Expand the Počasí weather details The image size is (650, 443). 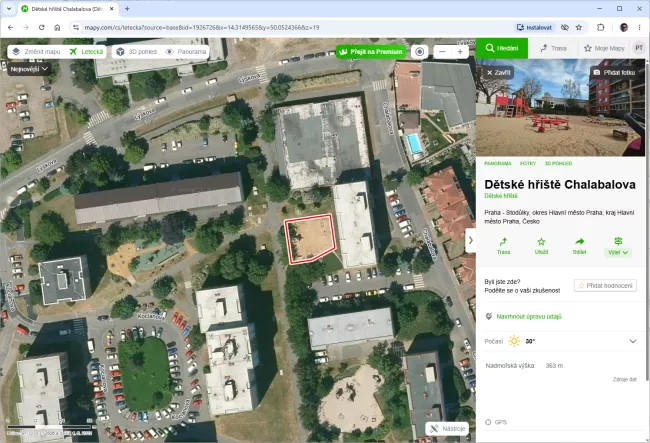(x=633, y=341)
